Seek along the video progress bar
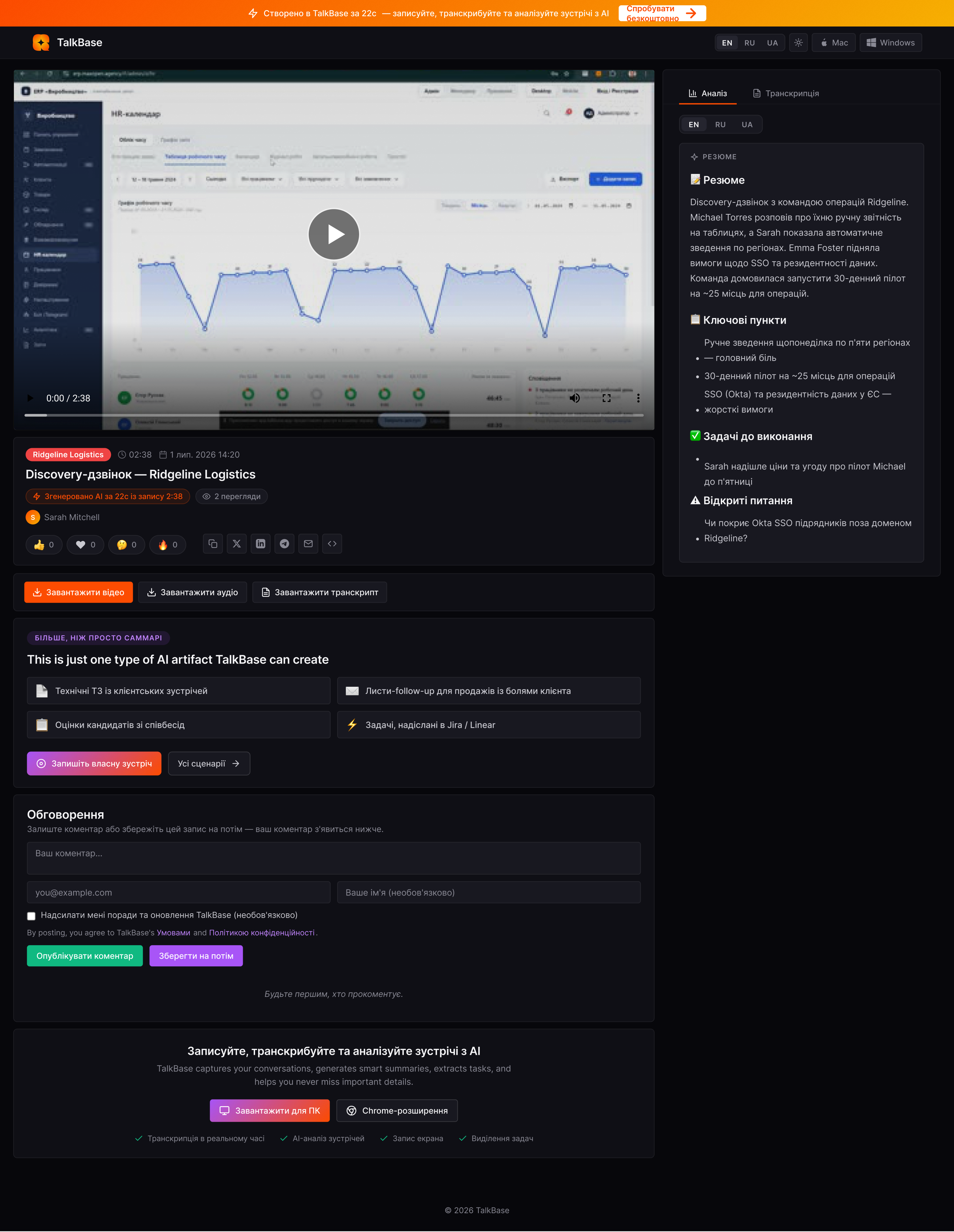This screenshot has height=1232, width=954. tap(334, 415)
